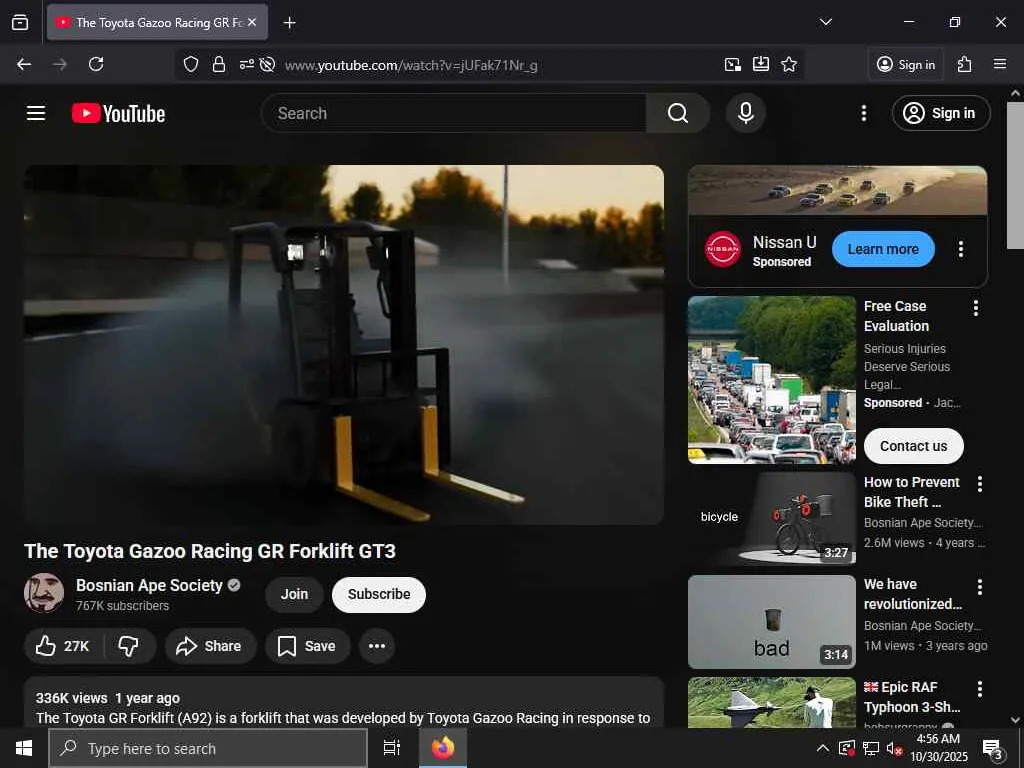Like the video with thumbs up
This screenshot has height=768, width=1024.
63,646
